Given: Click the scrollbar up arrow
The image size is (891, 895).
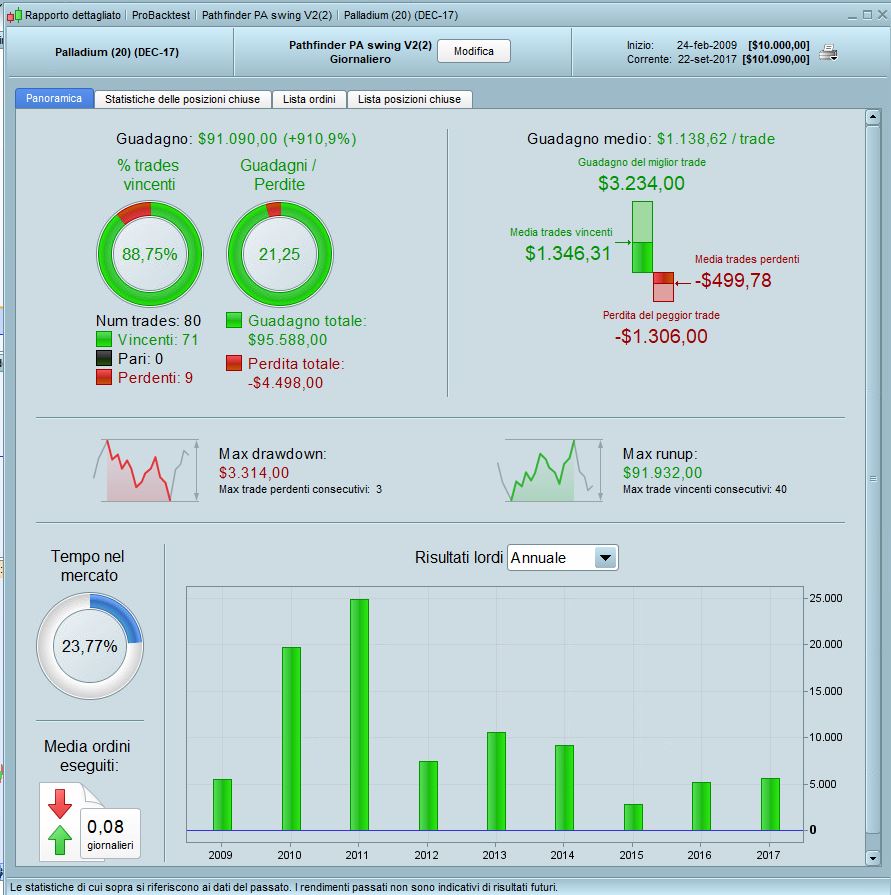Looking at the screenshot, I should pyautogui.click(x=872, y=118).
